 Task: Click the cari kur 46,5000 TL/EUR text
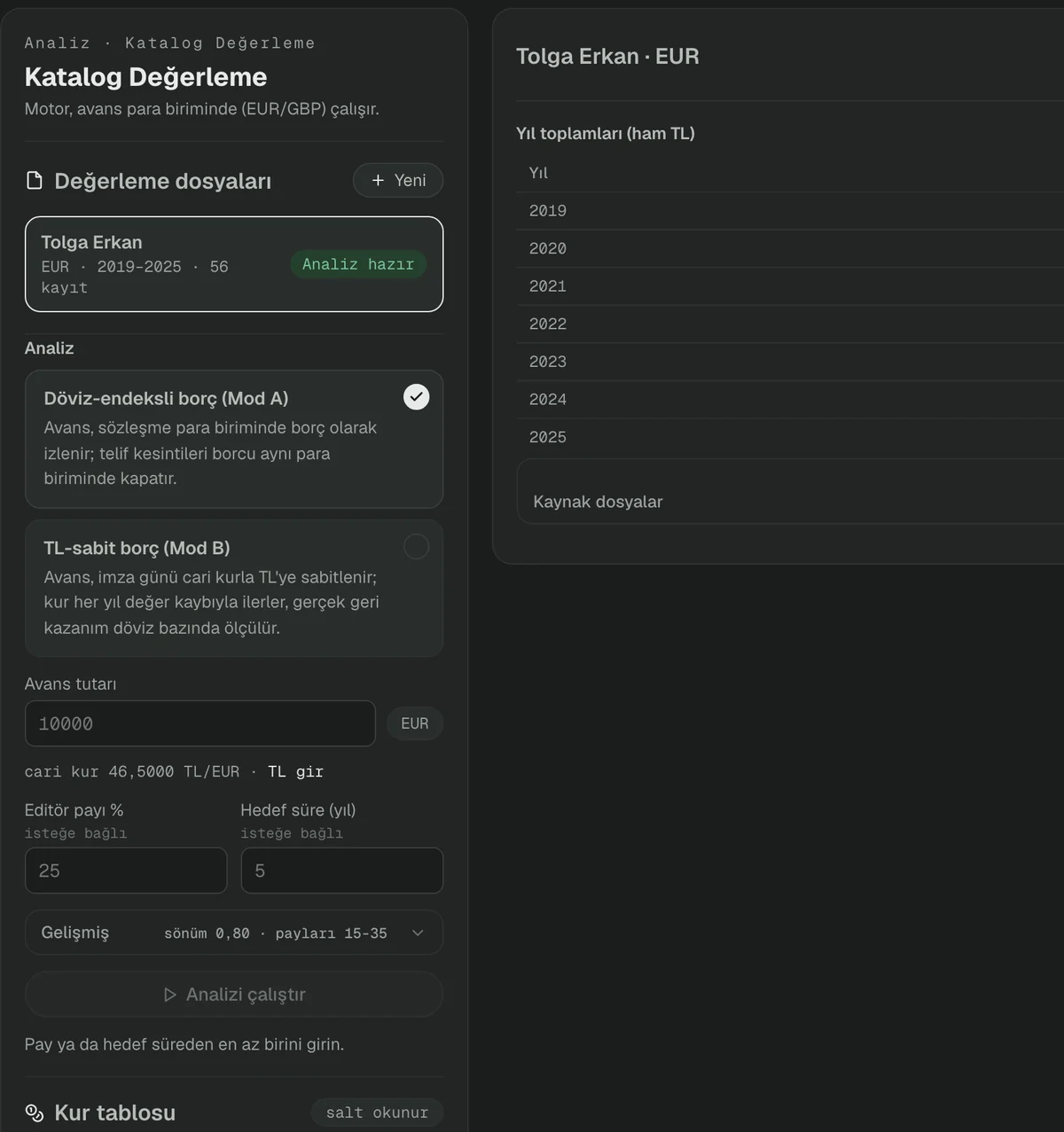tap(132, 771)
